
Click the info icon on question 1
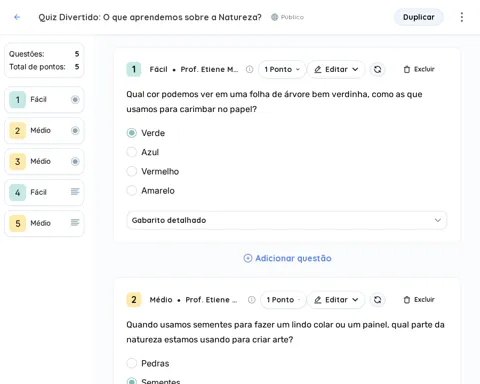(x=249, y=69)
